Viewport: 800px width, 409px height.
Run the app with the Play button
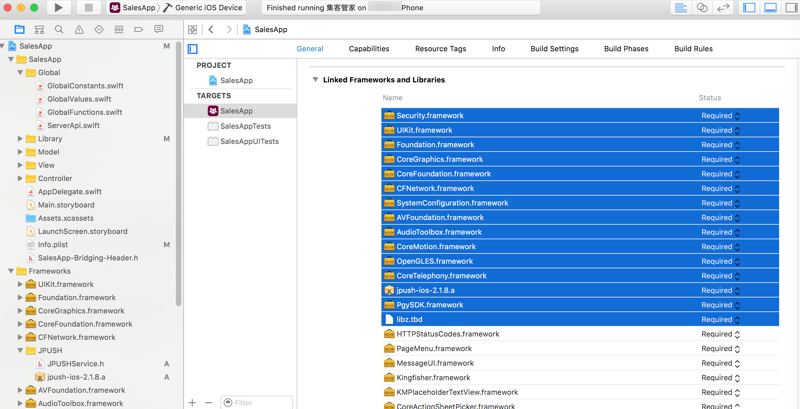59,8
